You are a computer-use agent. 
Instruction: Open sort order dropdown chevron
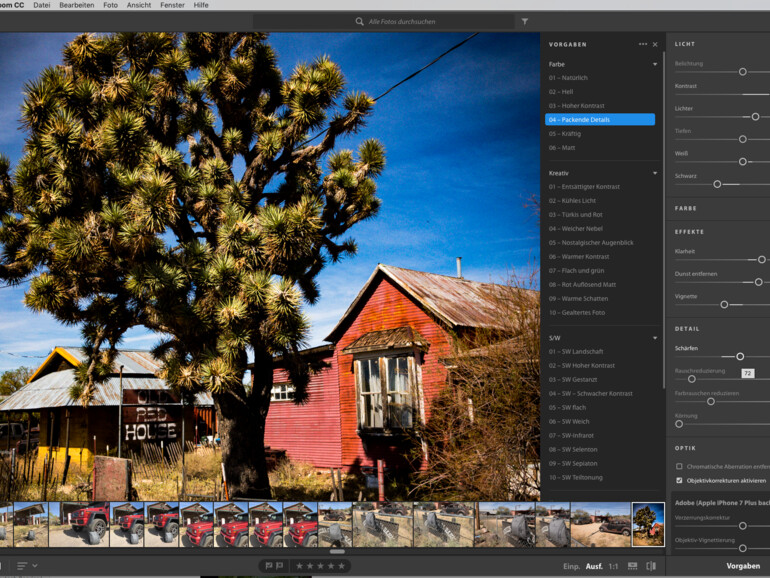35,566
